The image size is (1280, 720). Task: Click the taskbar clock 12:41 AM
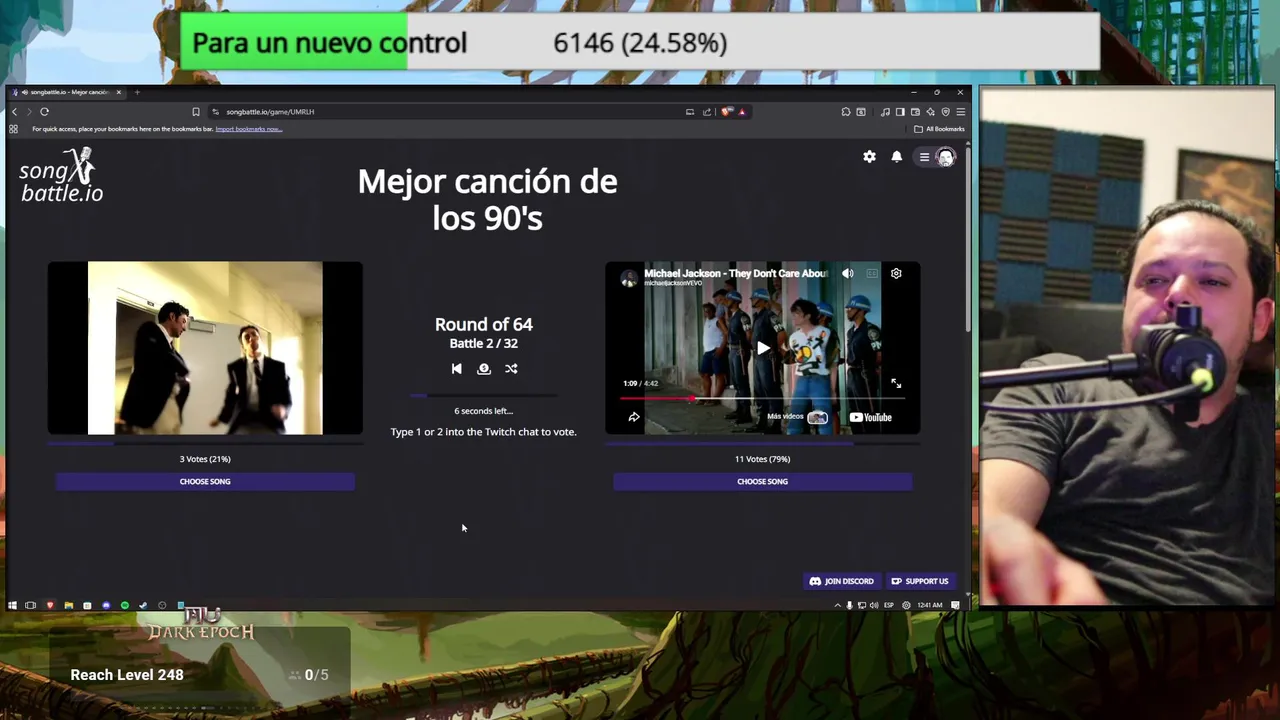929,605
